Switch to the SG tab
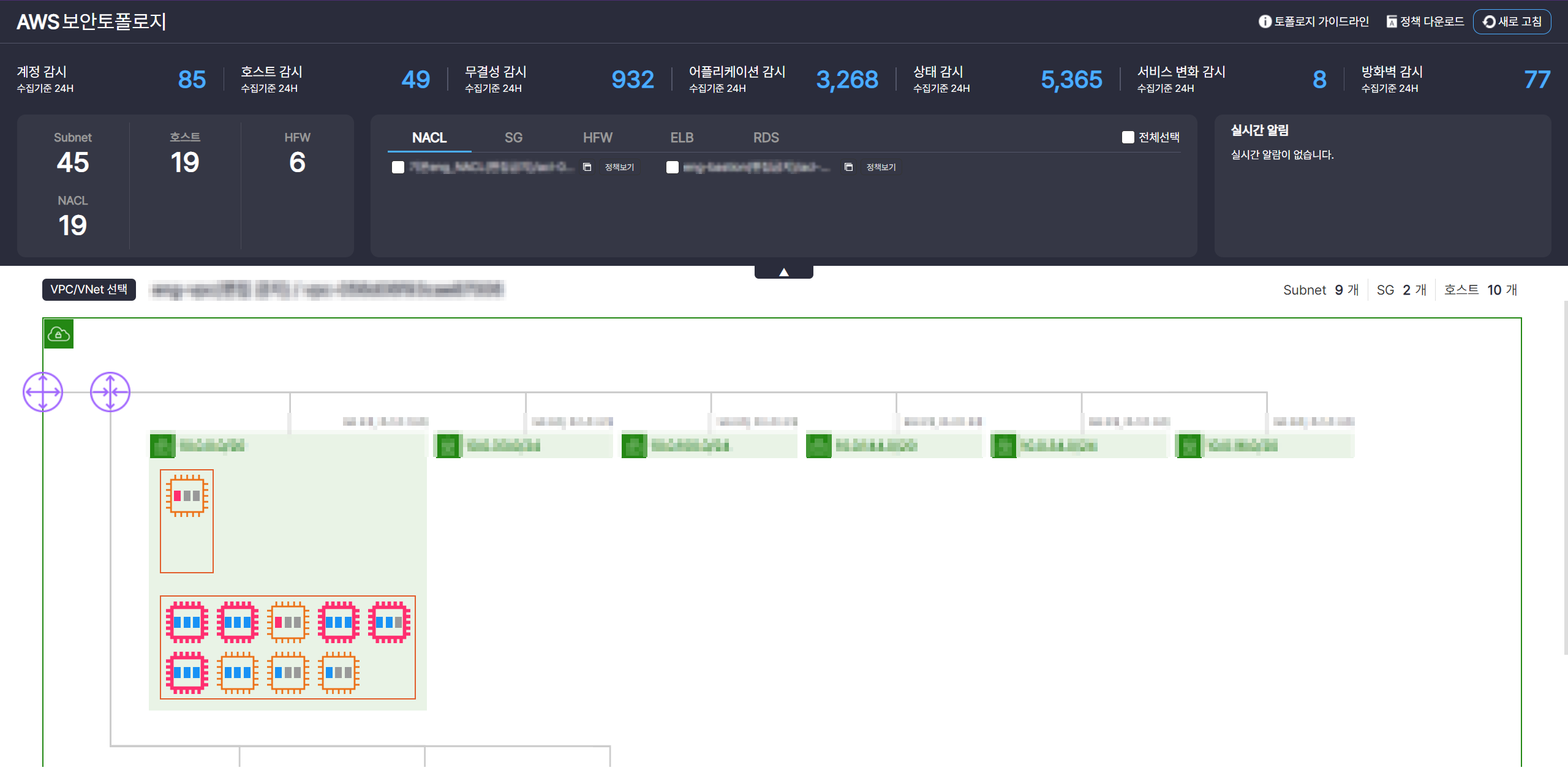 click(513, 138)
